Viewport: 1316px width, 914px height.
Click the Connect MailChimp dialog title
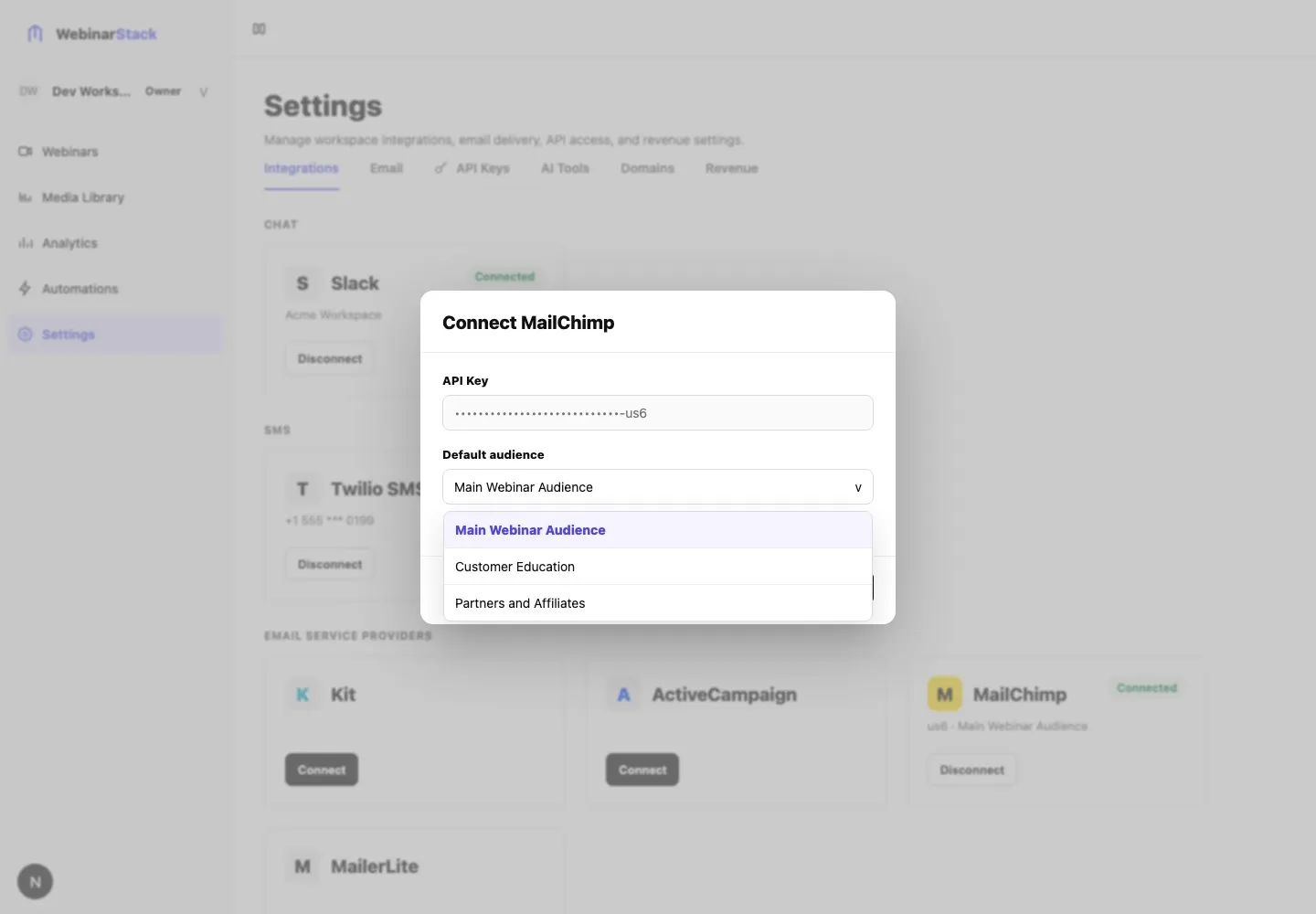(x=528, y=323)
